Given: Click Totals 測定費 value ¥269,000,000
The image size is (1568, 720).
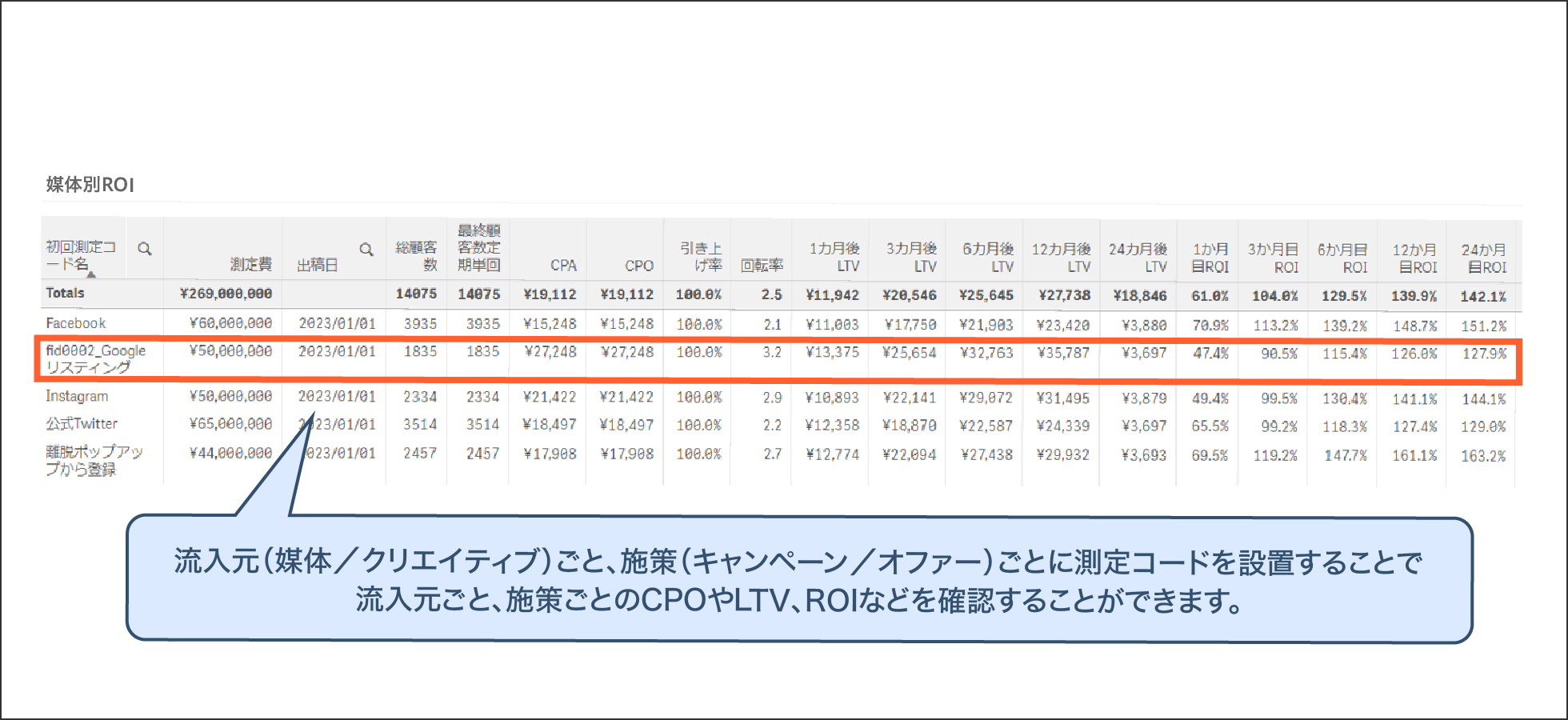Looking at the screenshot, I should click(226, 294).
